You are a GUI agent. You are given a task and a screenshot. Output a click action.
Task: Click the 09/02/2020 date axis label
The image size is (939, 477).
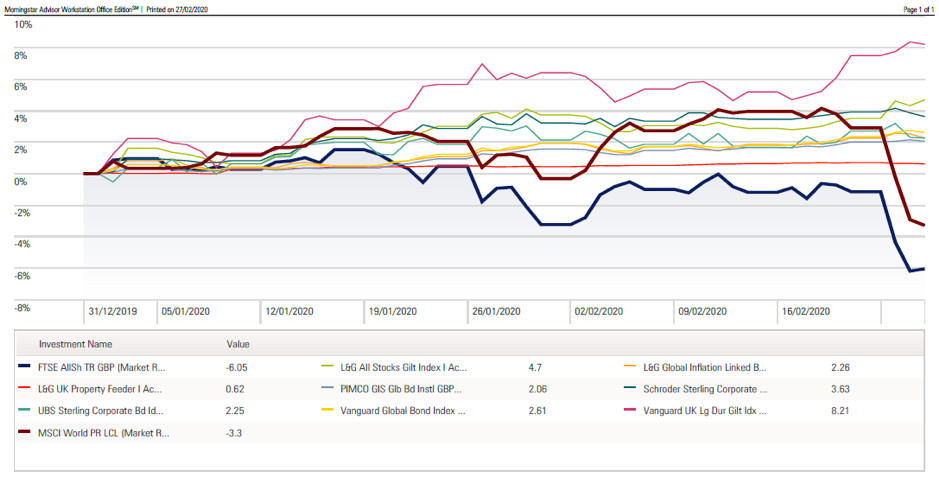pos(702,311)
